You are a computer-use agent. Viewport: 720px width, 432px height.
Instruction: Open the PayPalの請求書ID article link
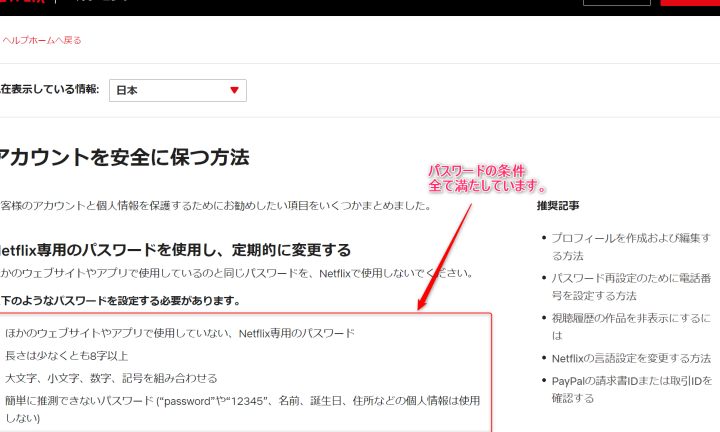[630, 389]
